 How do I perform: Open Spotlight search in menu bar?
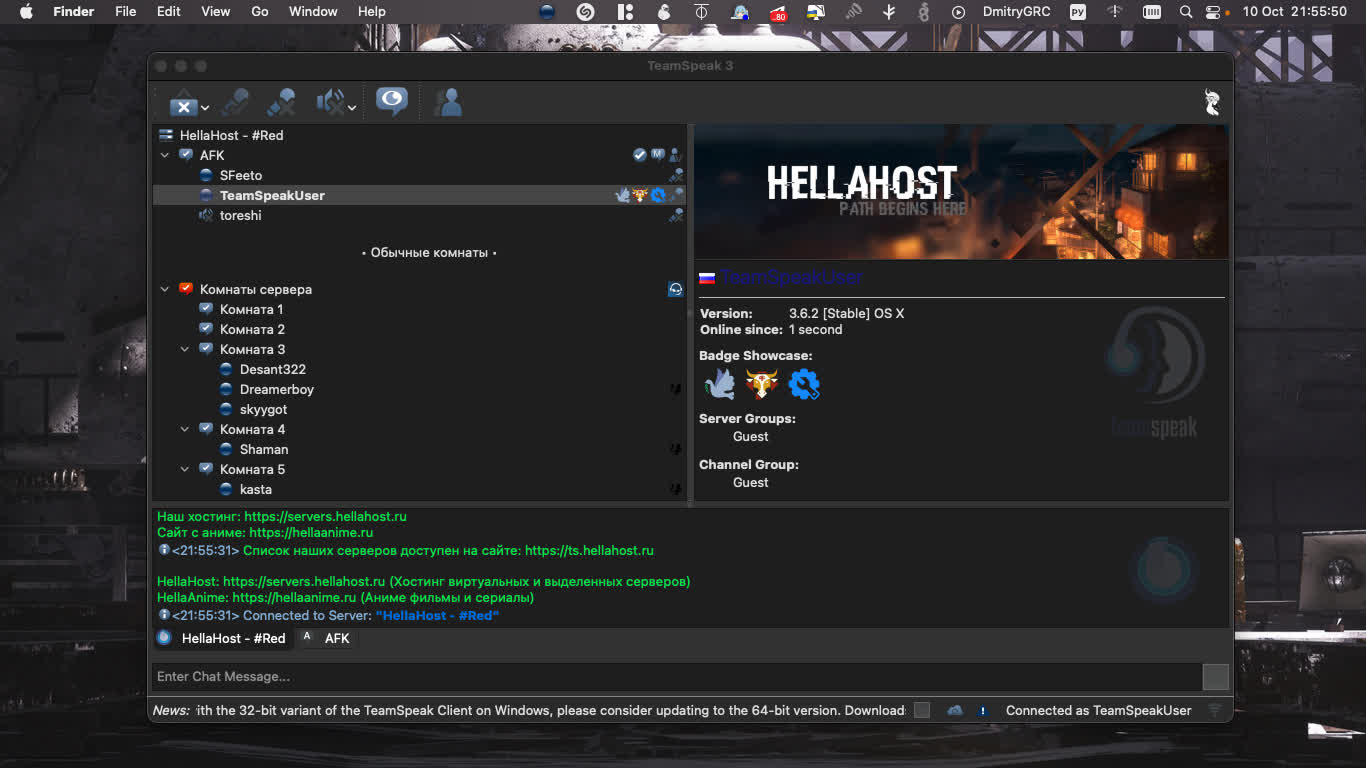1185,12
